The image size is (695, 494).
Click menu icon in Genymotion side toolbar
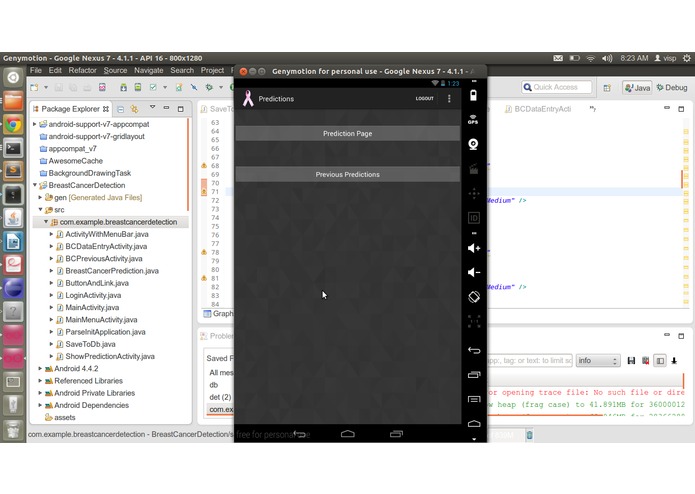click(474, 399)
